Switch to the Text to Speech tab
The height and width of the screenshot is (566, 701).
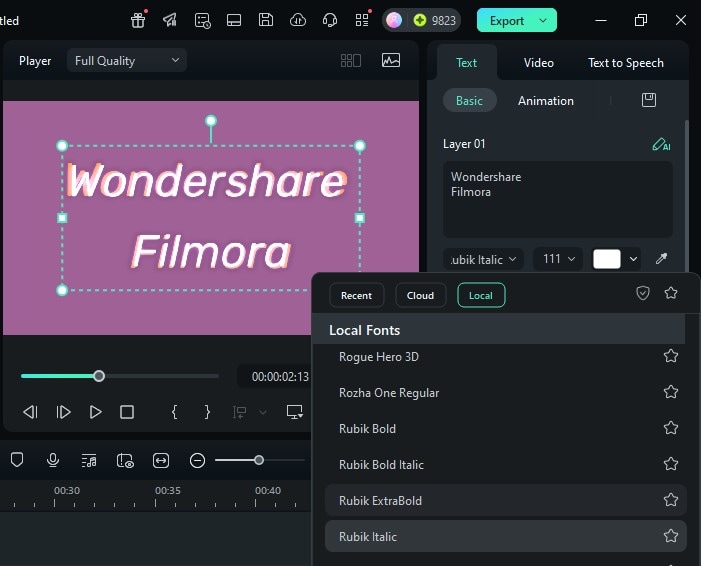click(625, 63)
